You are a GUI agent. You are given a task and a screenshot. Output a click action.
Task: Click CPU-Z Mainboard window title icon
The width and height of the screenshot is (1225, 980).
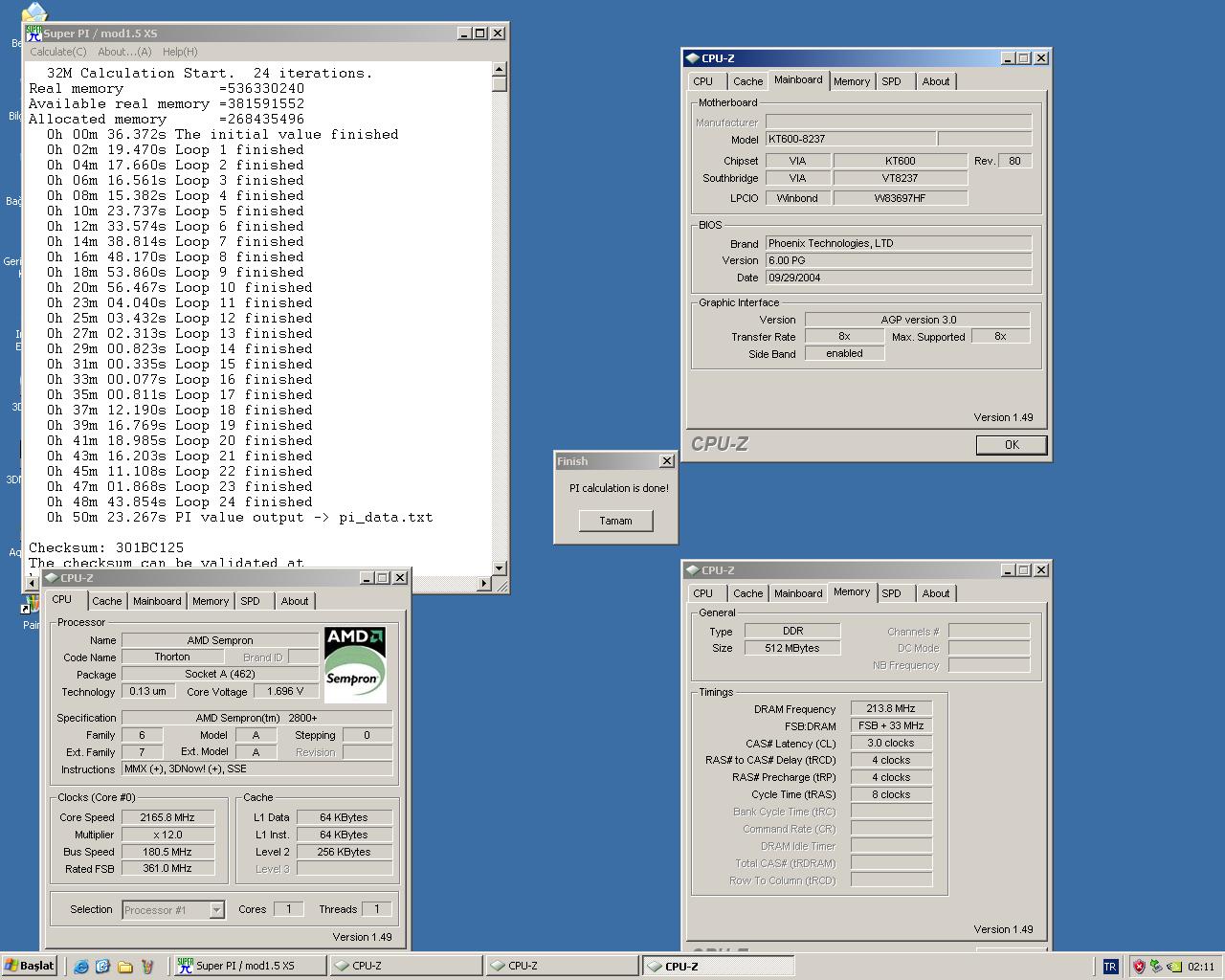click(x=693, y=58)
